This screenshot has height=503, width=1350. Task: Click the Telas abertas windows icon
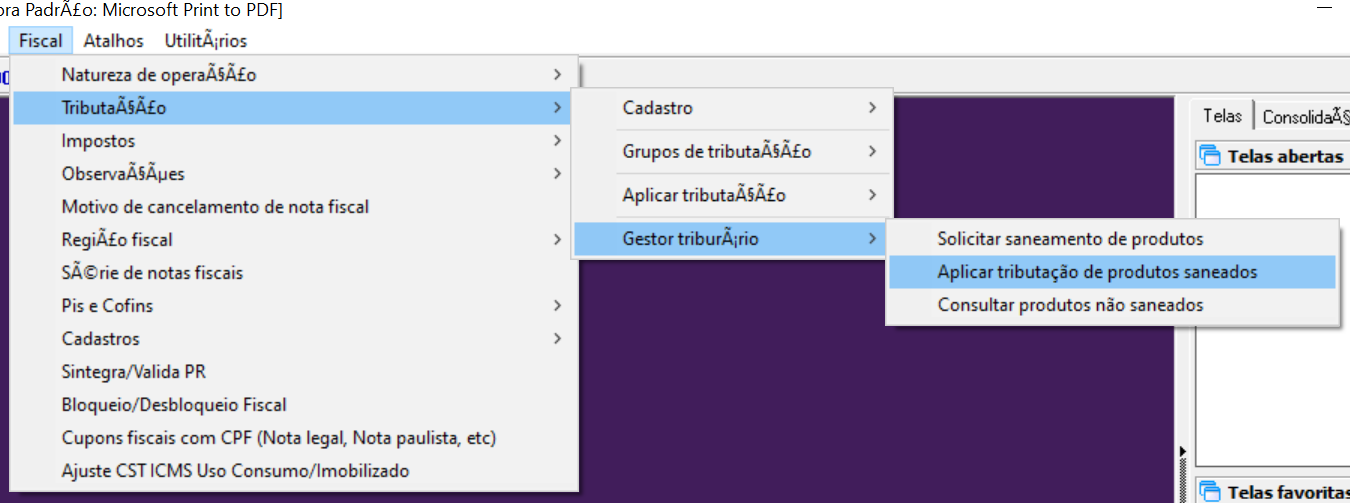click(x=1211, y=156)
